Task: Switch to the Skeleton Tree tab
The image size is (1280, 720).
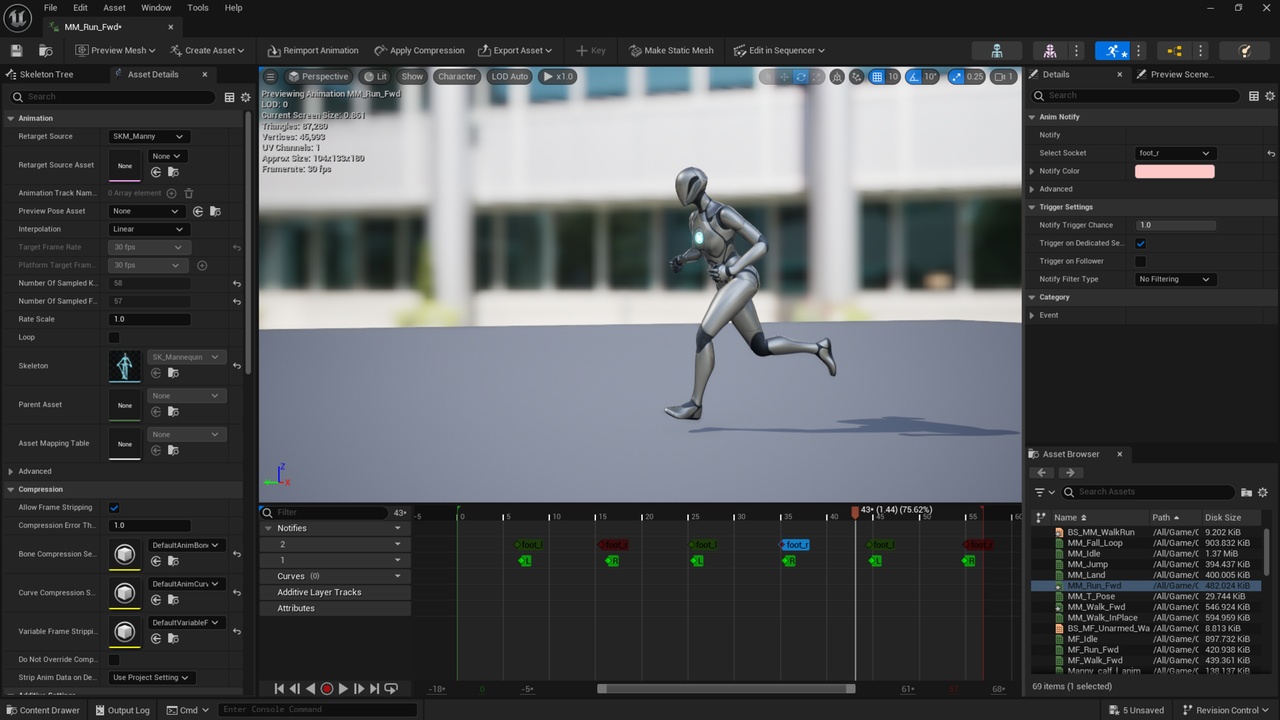Action: click(x=47, y=74)
